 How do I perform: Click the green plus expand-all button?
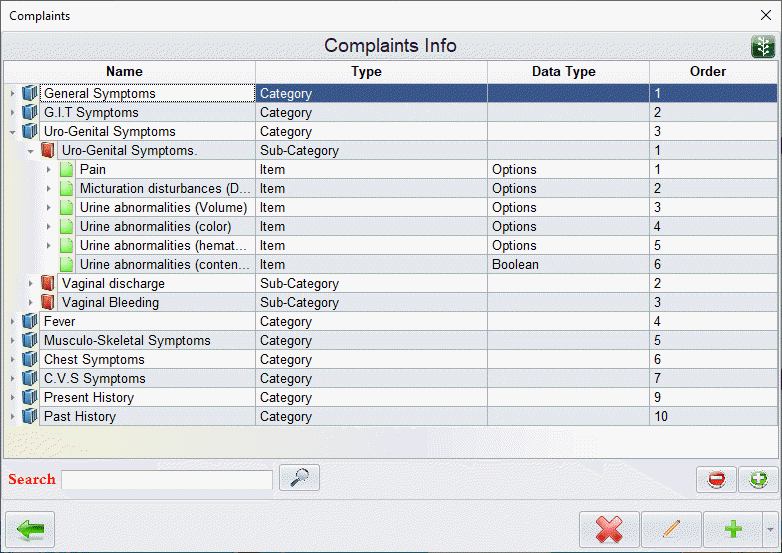click(758, 480)
